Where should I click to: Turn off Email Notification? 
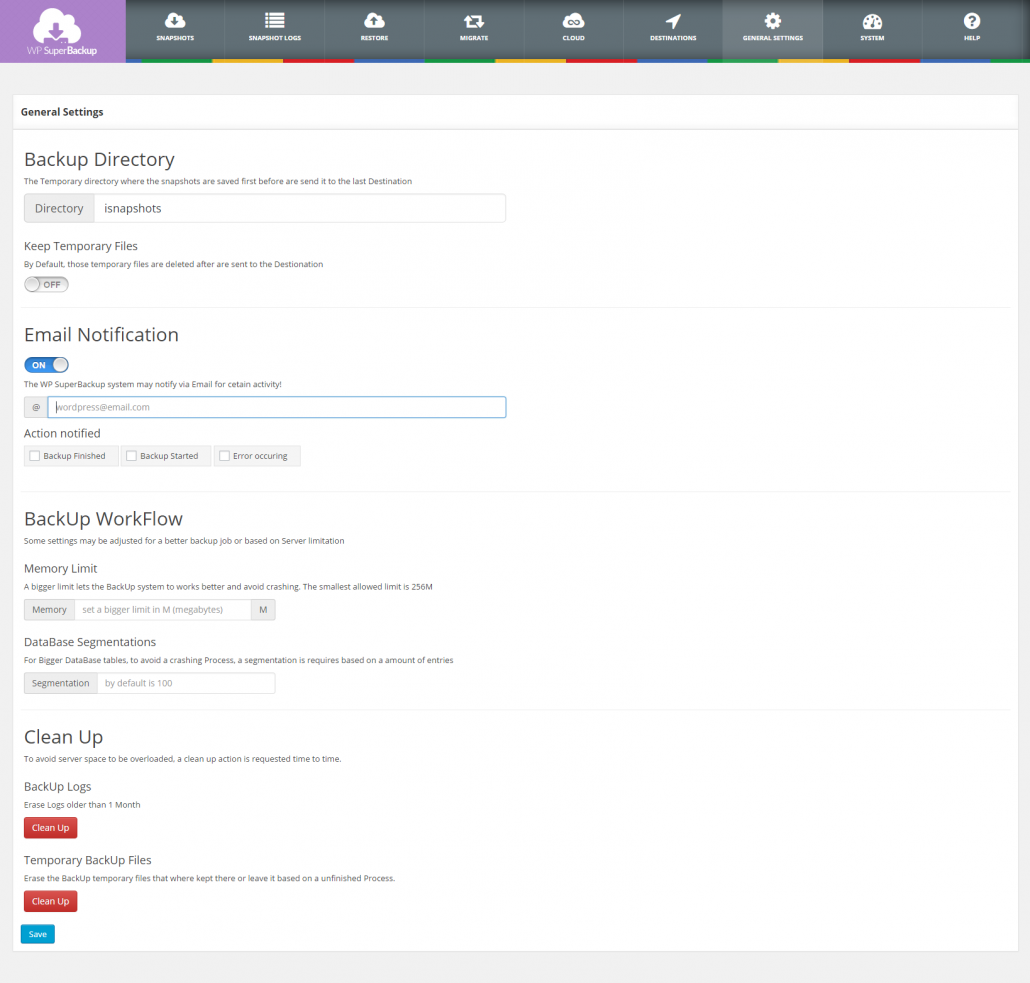[46, 364]
